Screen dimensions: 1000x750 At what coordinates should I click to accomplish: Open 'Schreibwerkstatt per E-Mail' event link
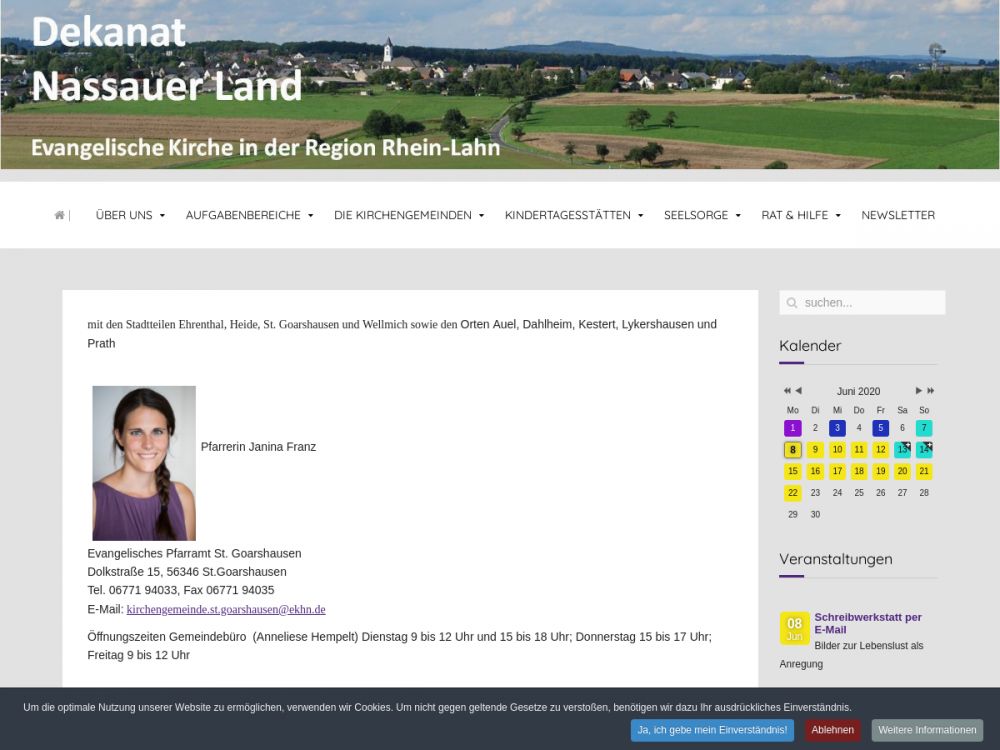click(x=867, y=623)
